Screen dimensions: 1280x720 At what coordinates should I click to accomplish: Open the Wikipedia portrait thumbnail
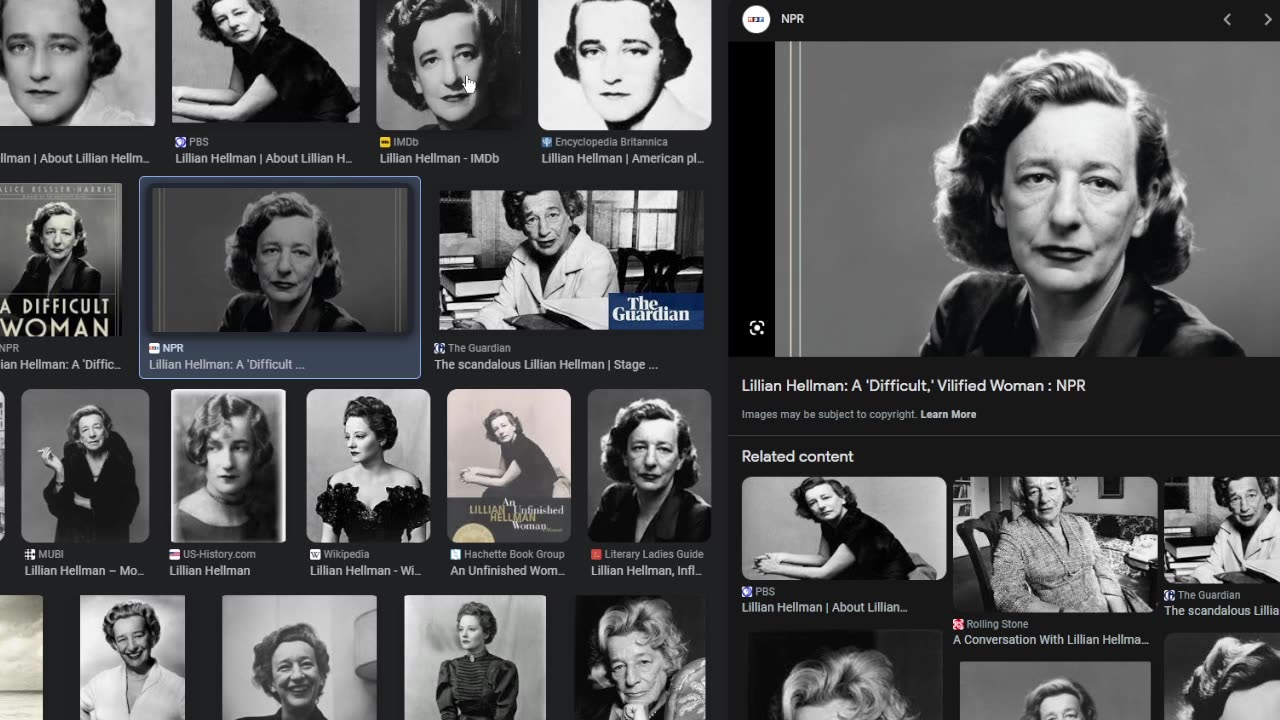(368, 466)
